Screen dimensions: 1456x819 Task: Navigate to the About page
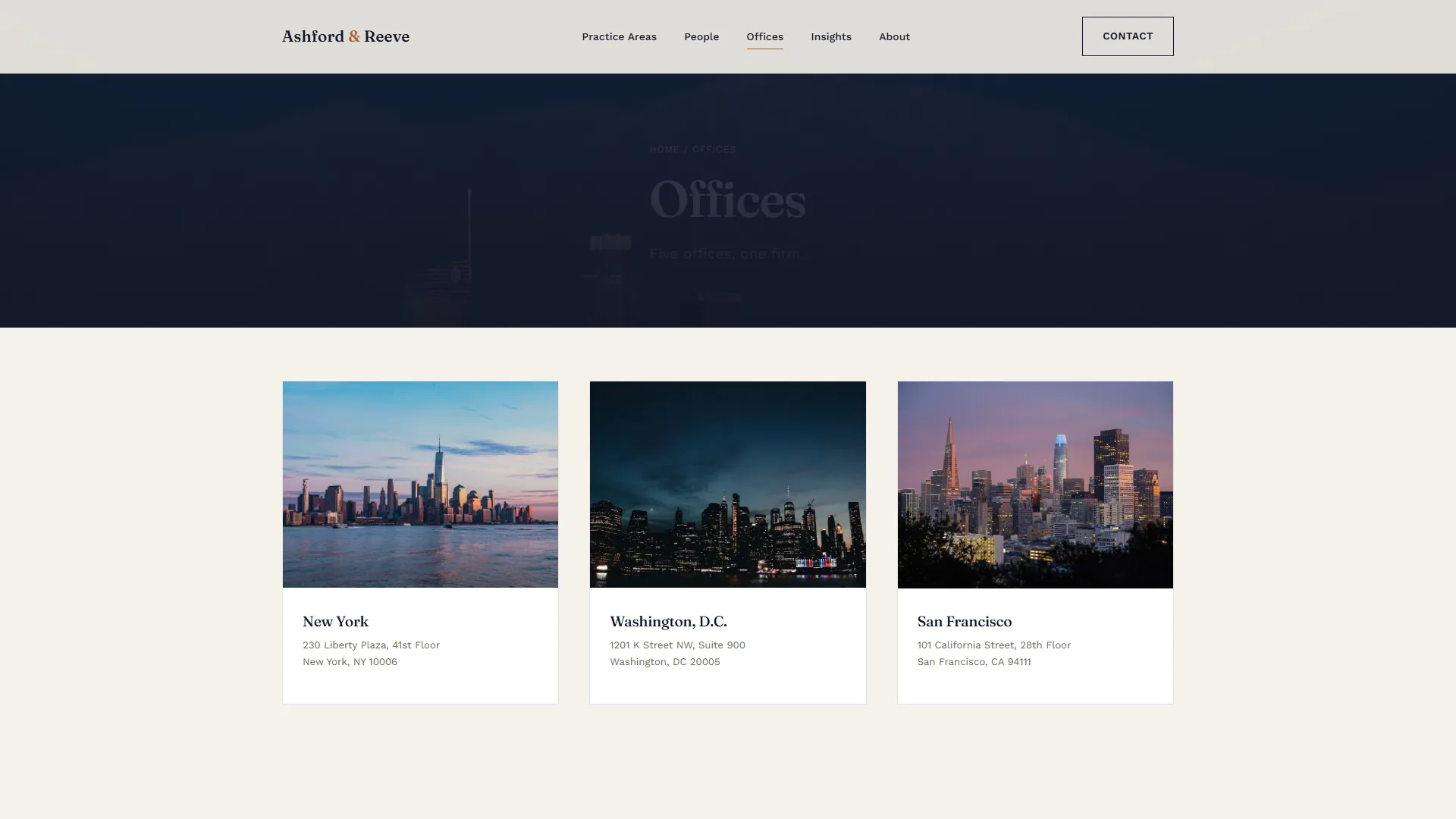tap(894, 36)
